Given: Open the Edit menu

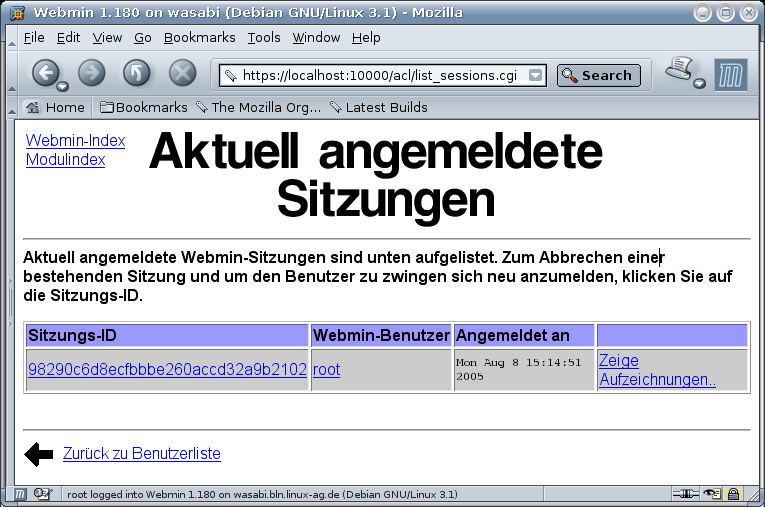Looking at the screenshot, I should tap(68, 38).
